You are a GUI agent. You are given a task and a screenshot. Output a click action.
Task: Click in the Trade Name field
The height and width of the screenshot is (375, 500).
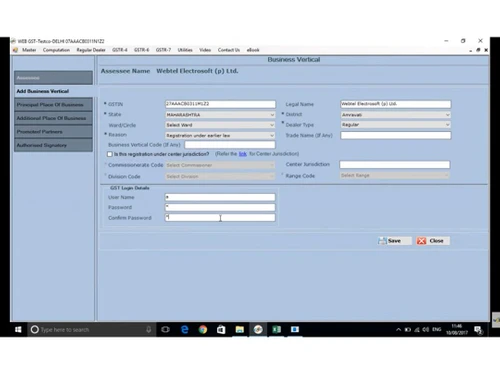[396, 135]
